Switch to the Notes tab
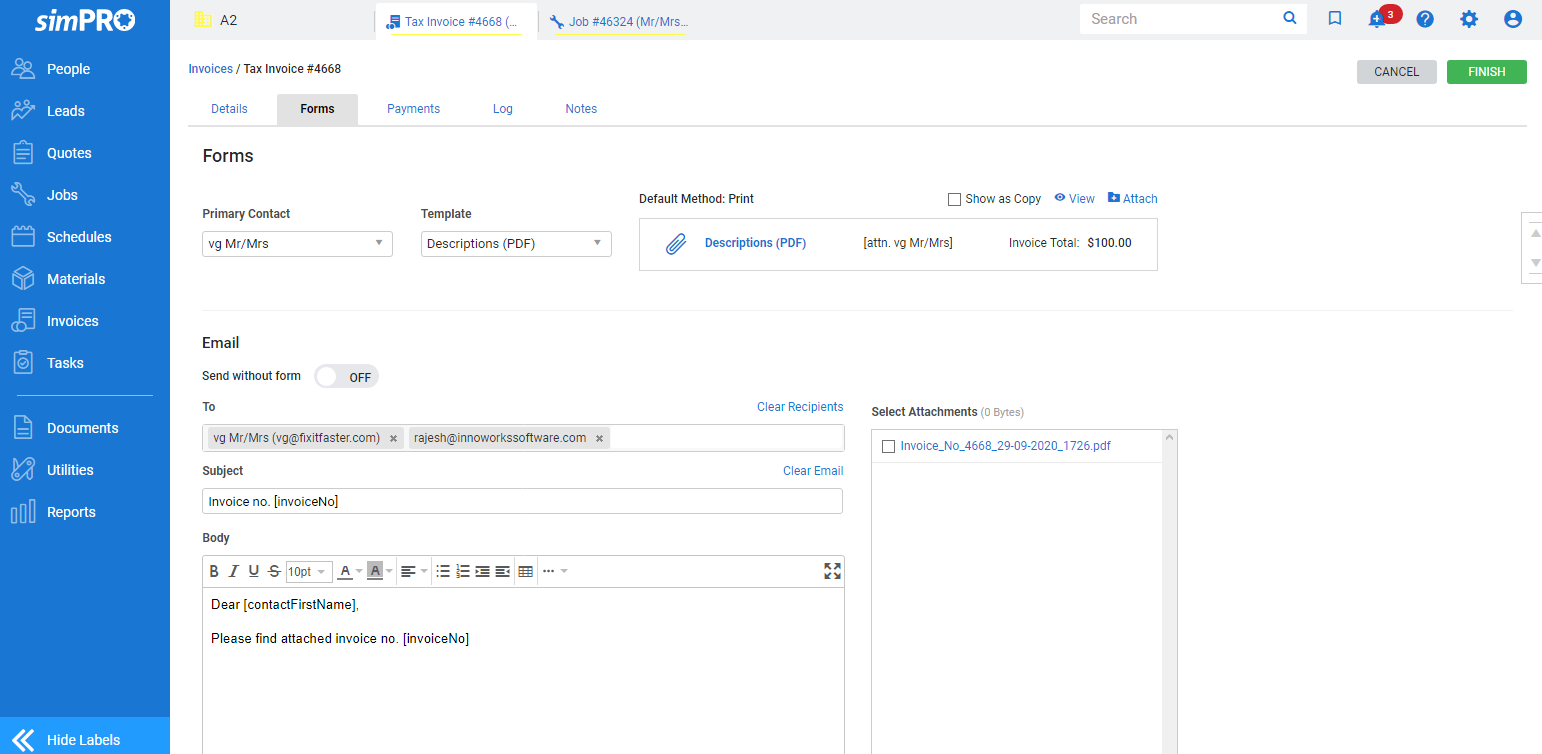Screen dimensions: 1542x754 [581, 109]
